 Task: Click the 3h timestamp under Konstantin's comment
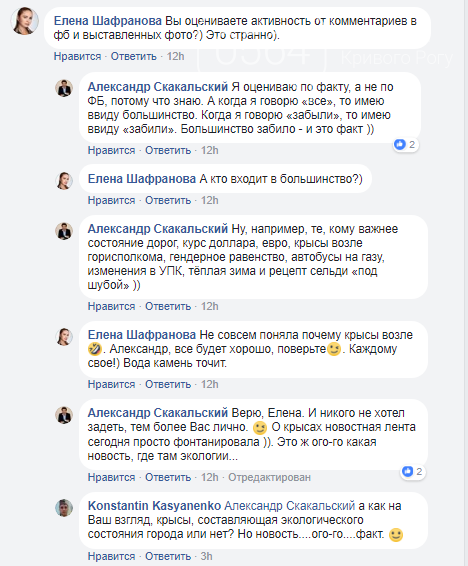(x=206, y=557)
